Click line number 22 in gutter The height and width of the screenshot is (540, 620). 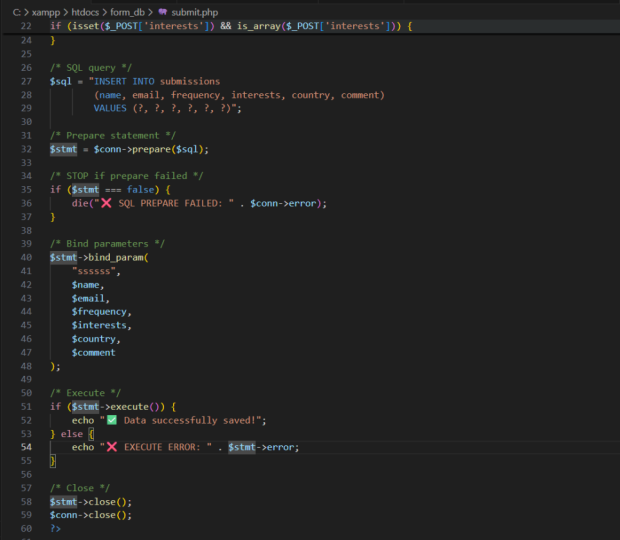coord(26,26)
